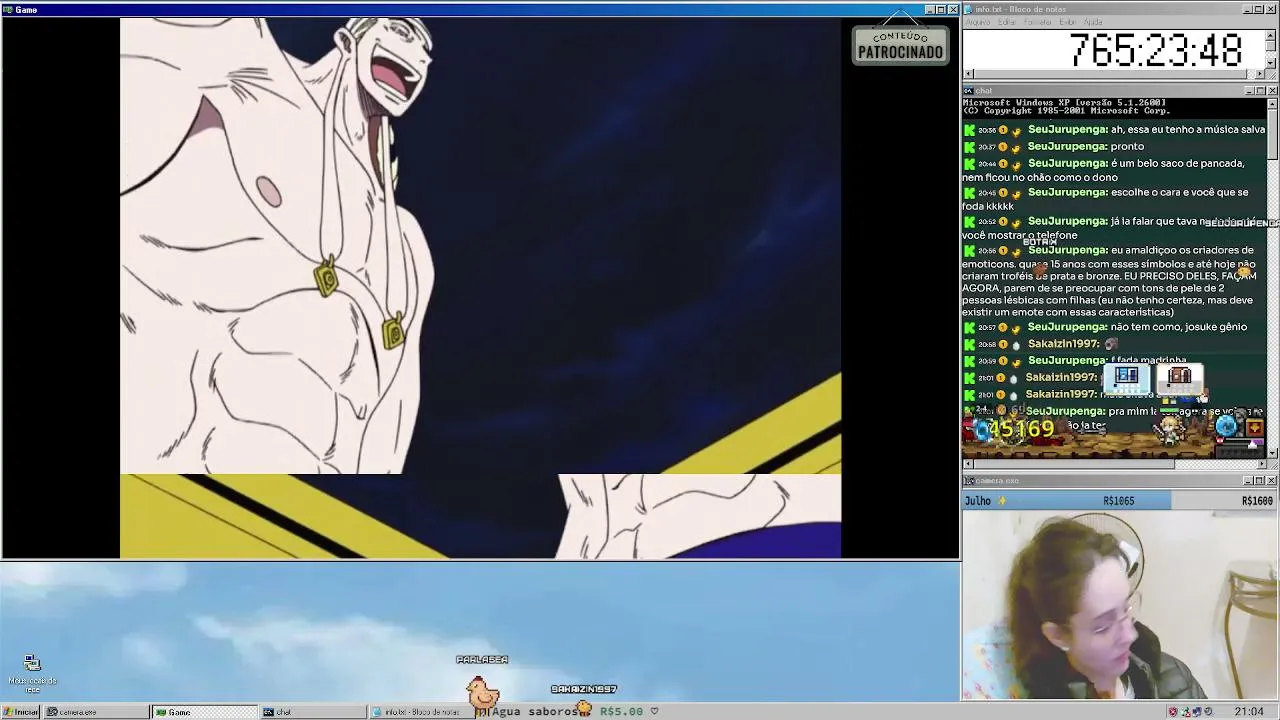Click the chat window scroll up arrow
The image size is (1280, 720).
click(x=1272, y=103)
